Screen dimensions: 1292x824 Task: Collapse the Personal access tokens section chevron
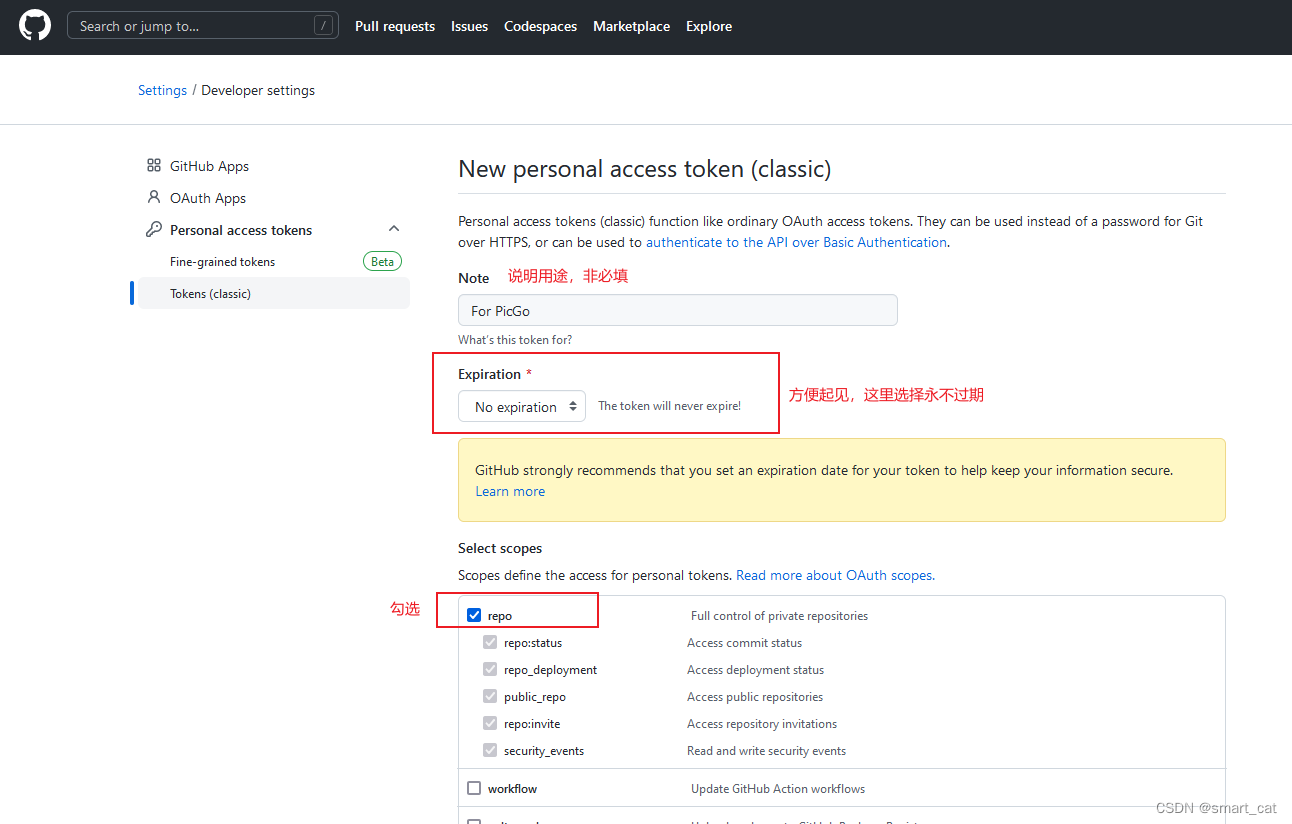(394, 229)
